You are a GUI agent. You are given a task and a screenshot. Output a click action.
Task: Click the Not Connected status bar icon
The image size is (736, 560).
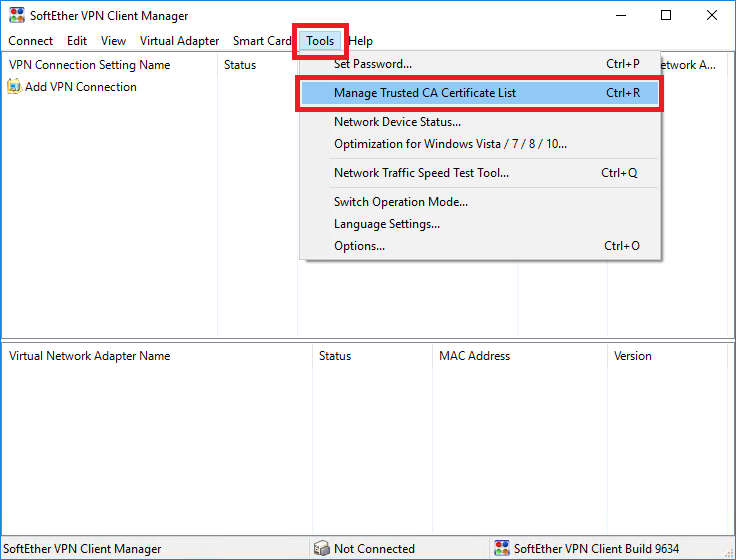point(322,548)
